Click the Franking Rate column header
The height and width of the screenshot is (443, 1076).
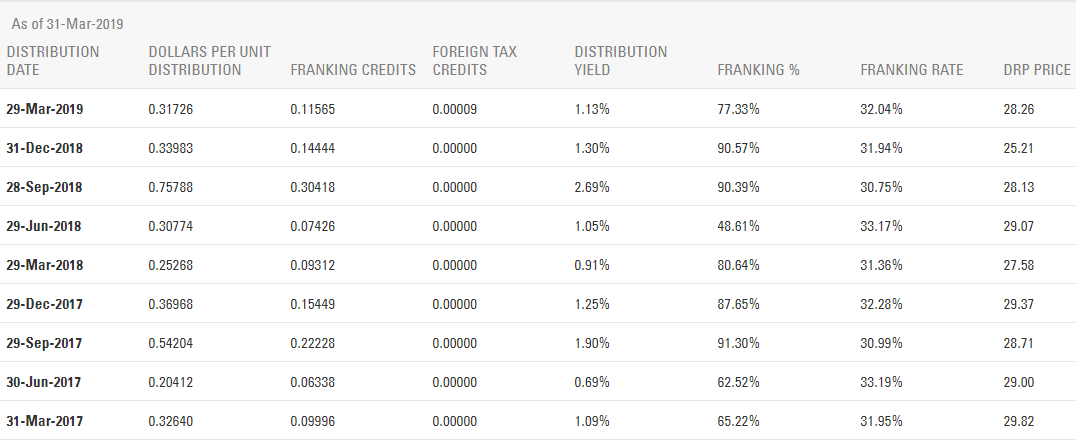coord(911,70)
